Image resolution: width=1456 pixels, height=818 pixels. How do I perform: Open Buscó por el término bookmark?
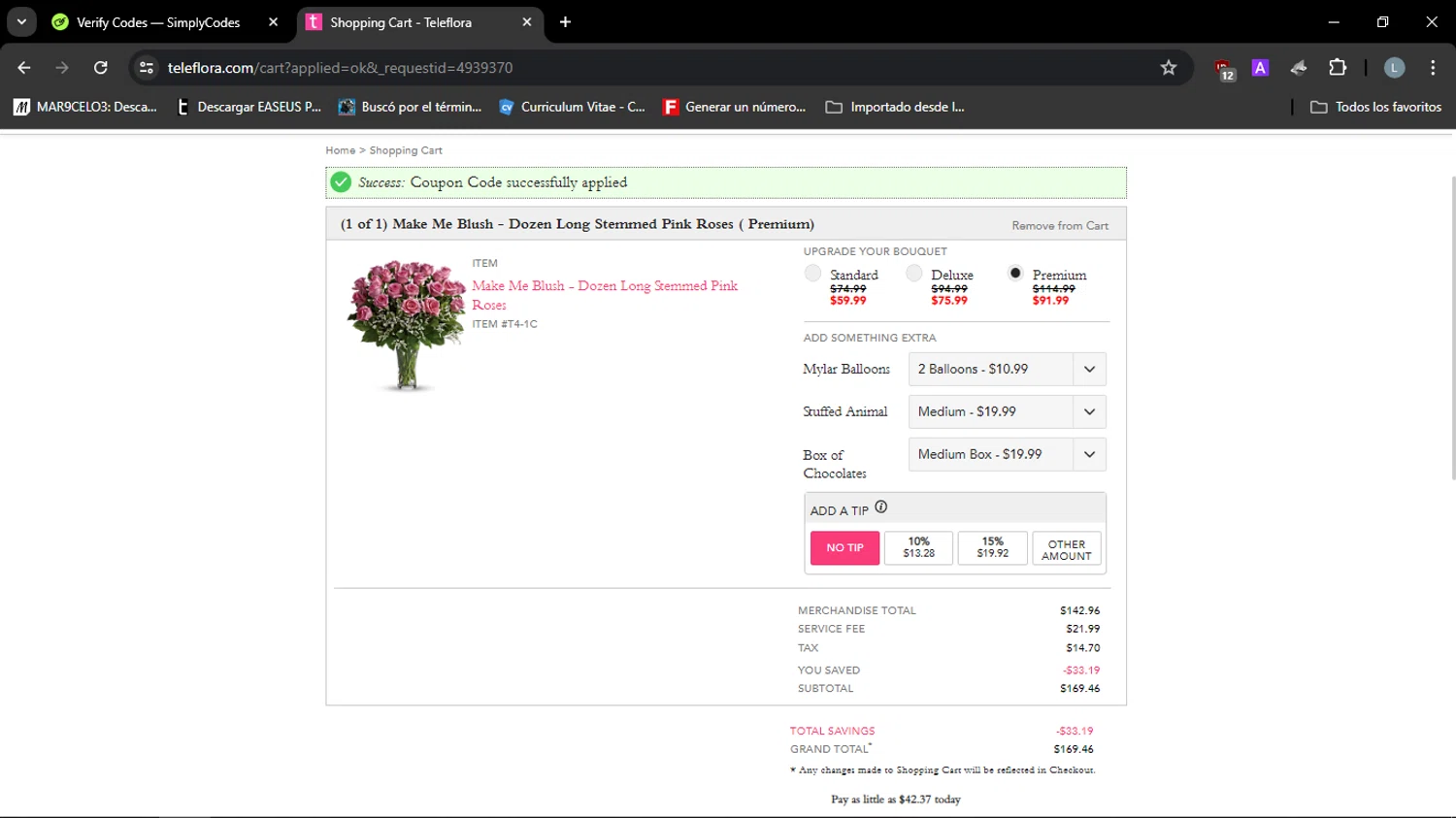click(x=411, y=107)
